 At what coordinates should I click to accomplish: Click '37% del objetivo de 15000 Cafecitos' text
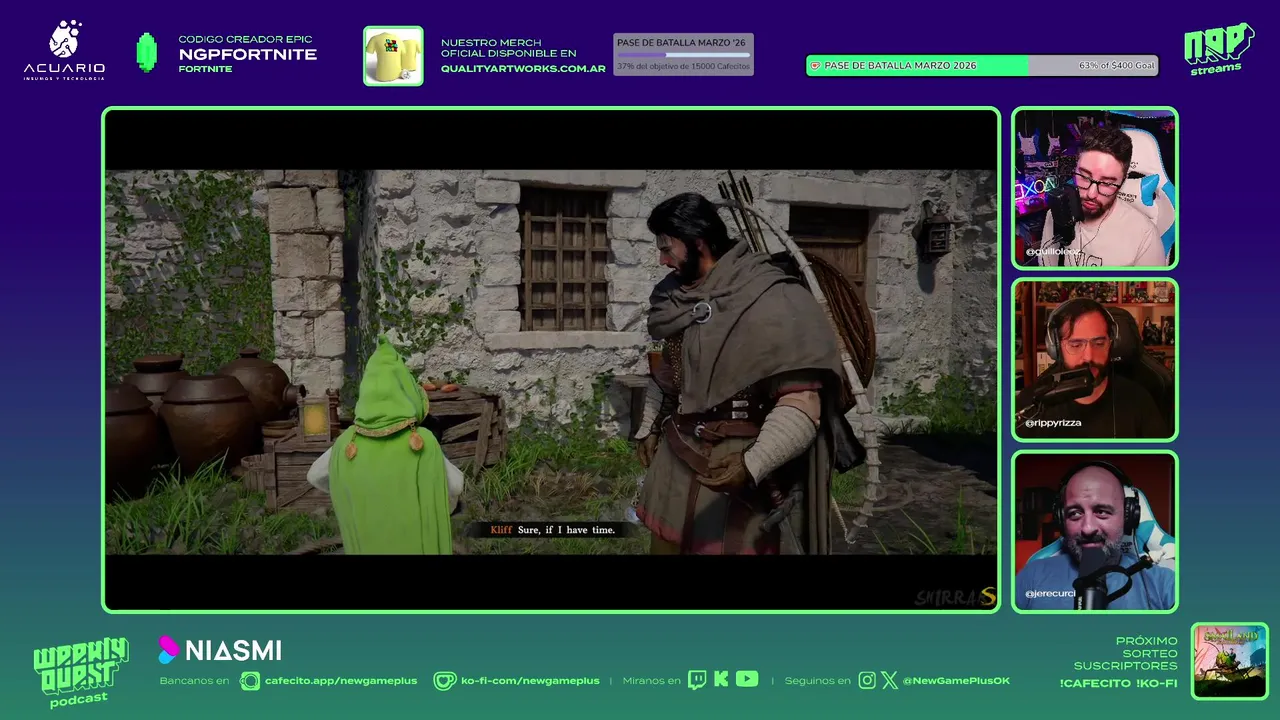(681, 66)
